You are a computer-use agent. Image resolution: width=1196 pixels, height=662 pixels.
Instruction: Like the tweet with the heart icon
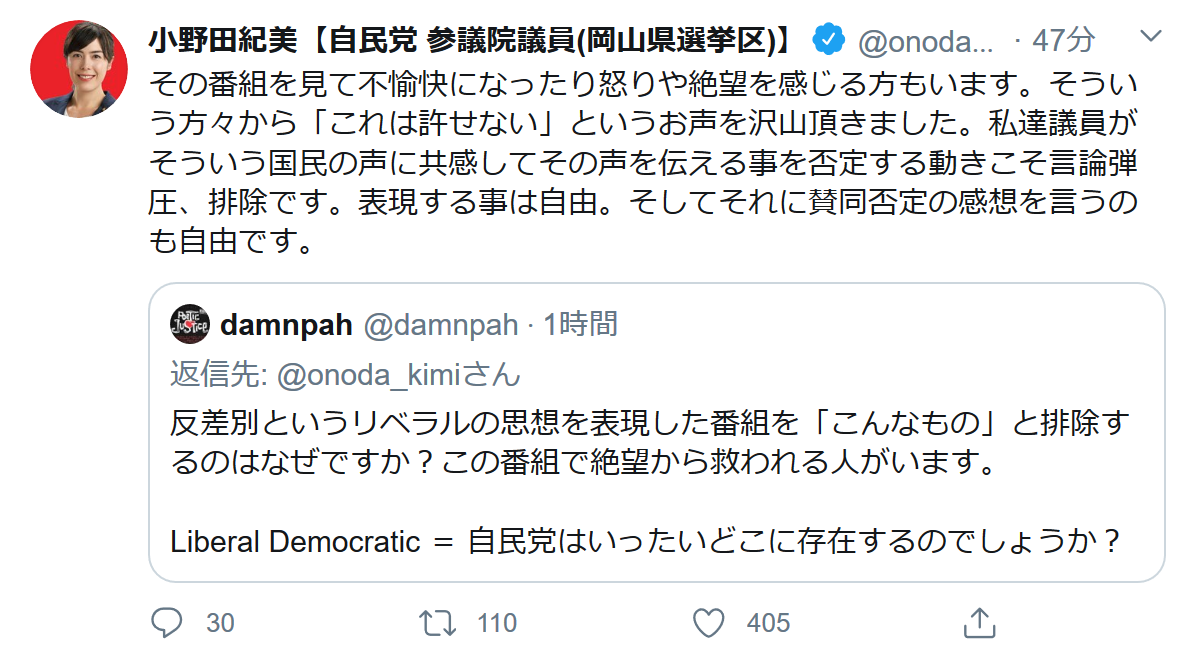(708, 623)
